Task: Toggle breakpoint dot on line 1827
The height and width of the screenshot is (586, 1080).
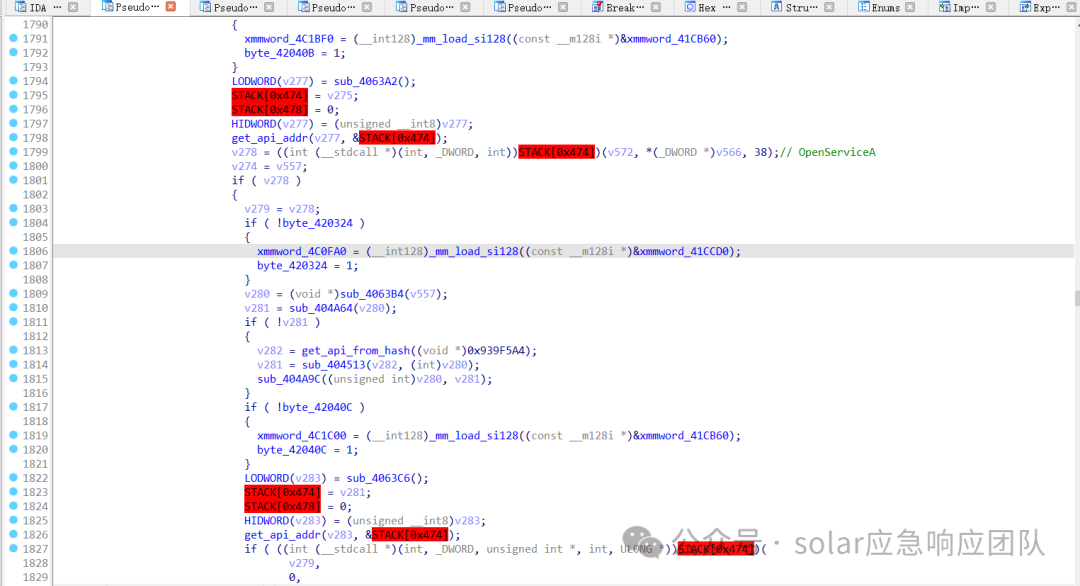Action: point(13,549)
